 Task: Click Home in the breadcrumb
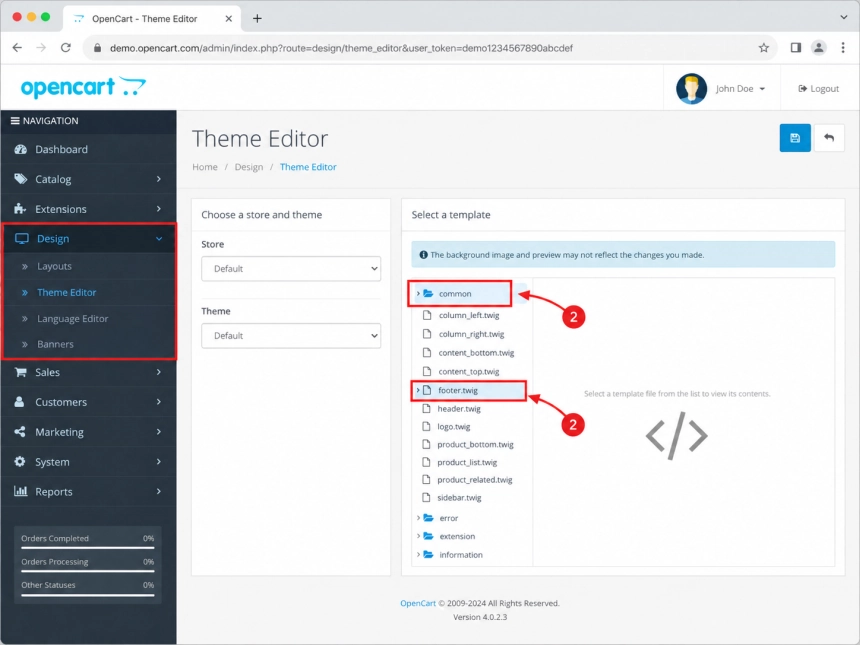(x=205, y=167)
